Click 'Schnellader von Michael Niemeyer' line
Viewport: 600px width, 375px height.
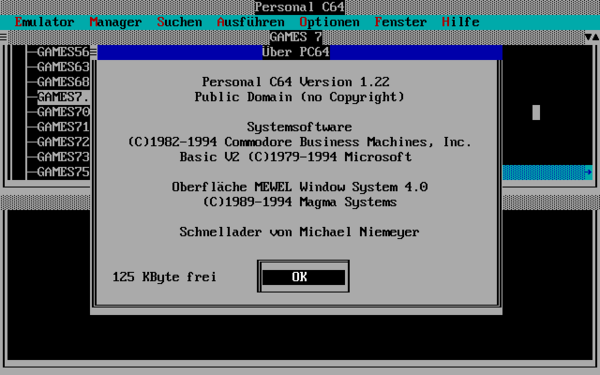pos(300,232)
